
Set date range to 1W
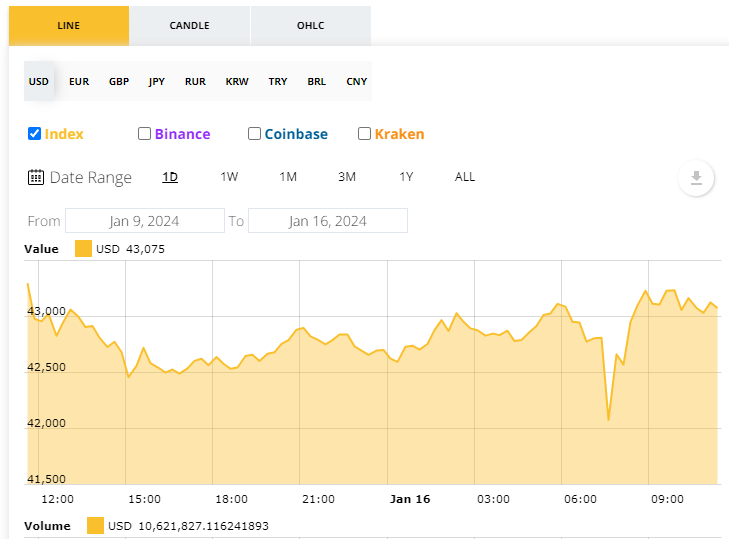pyautogui.click(x=229, y=177)
